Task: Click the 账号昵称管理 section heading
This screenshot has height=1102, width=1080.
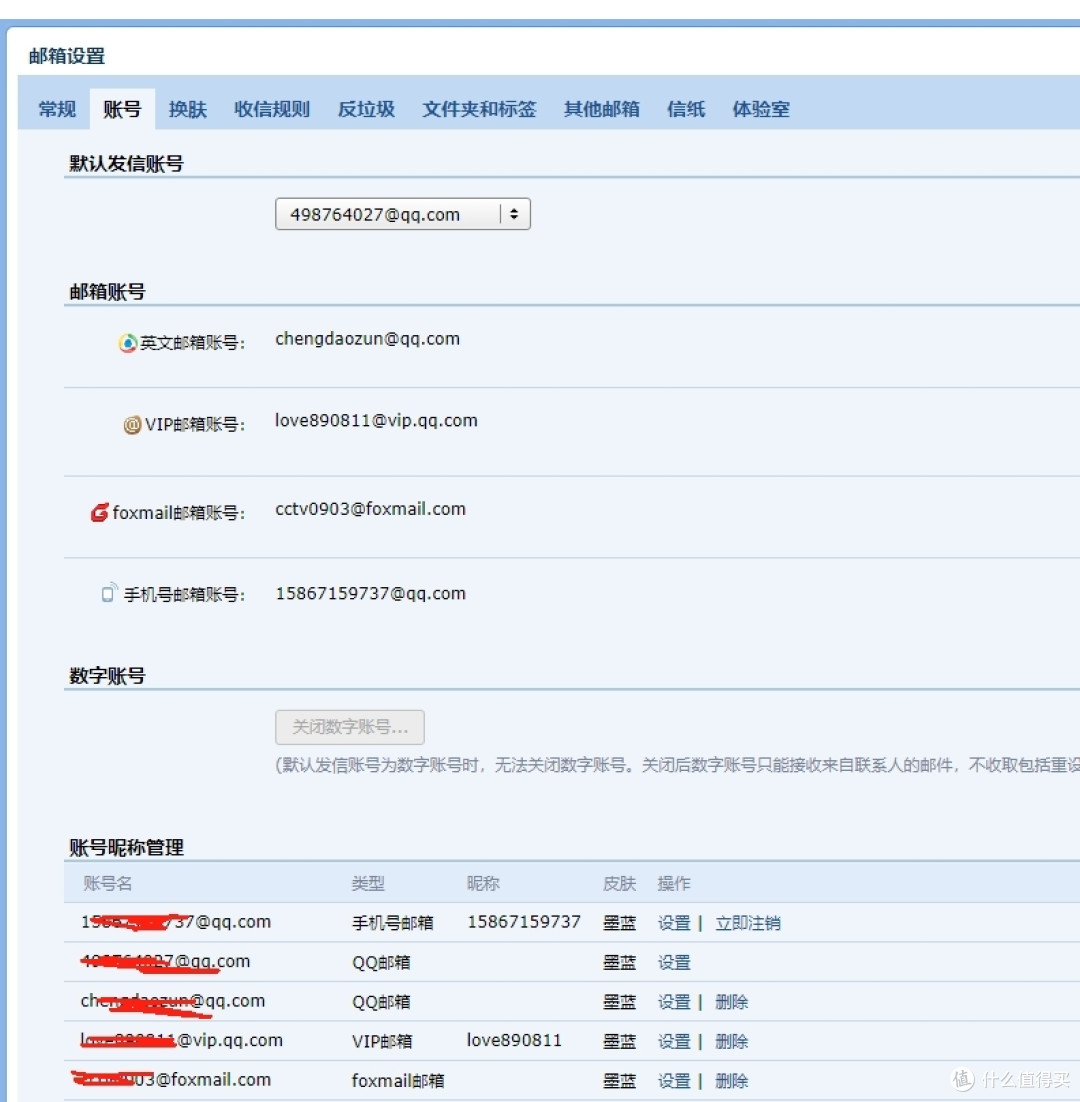Action: point(126,848)
